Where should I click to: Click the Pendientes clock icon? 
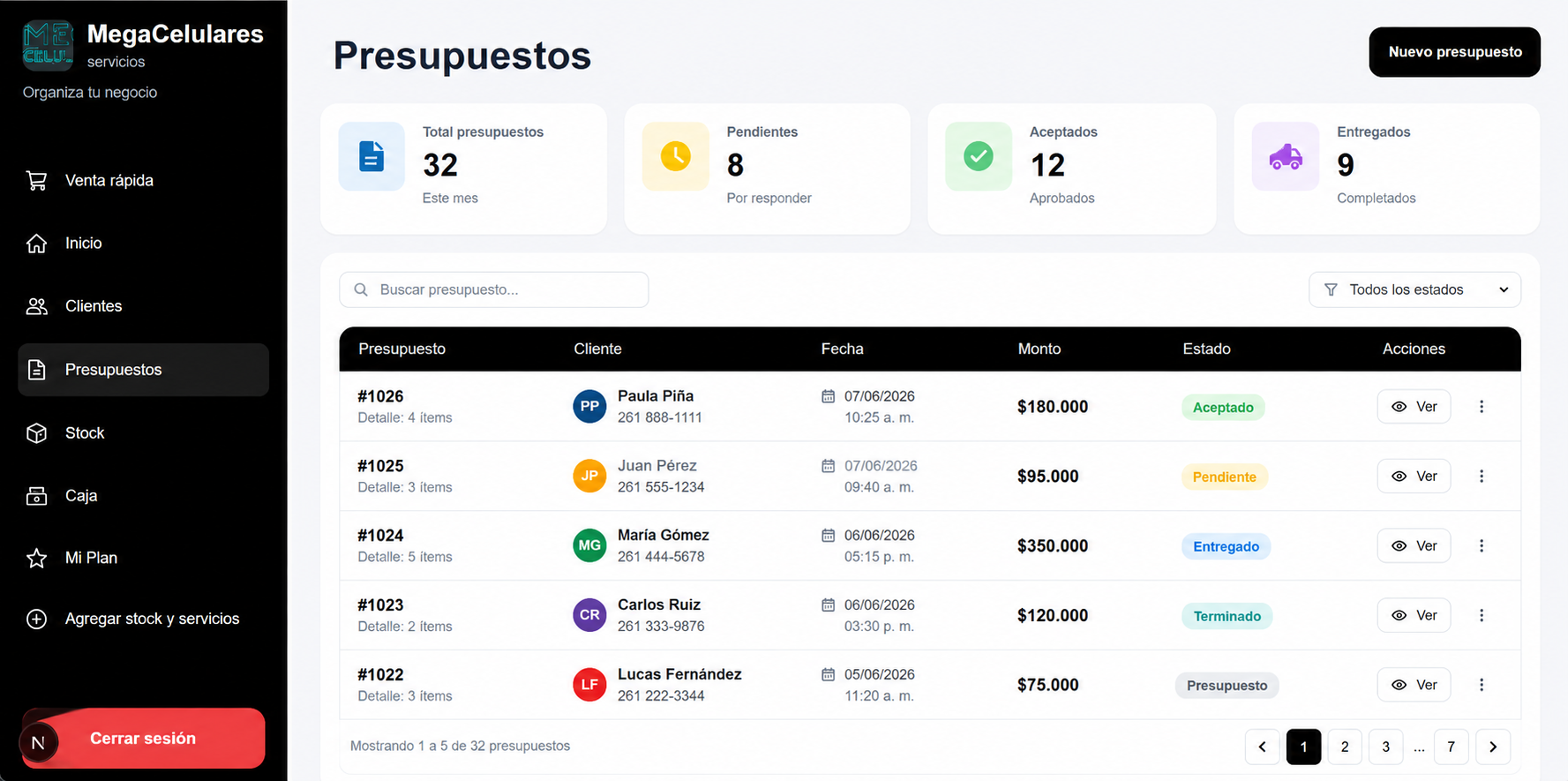676,156
